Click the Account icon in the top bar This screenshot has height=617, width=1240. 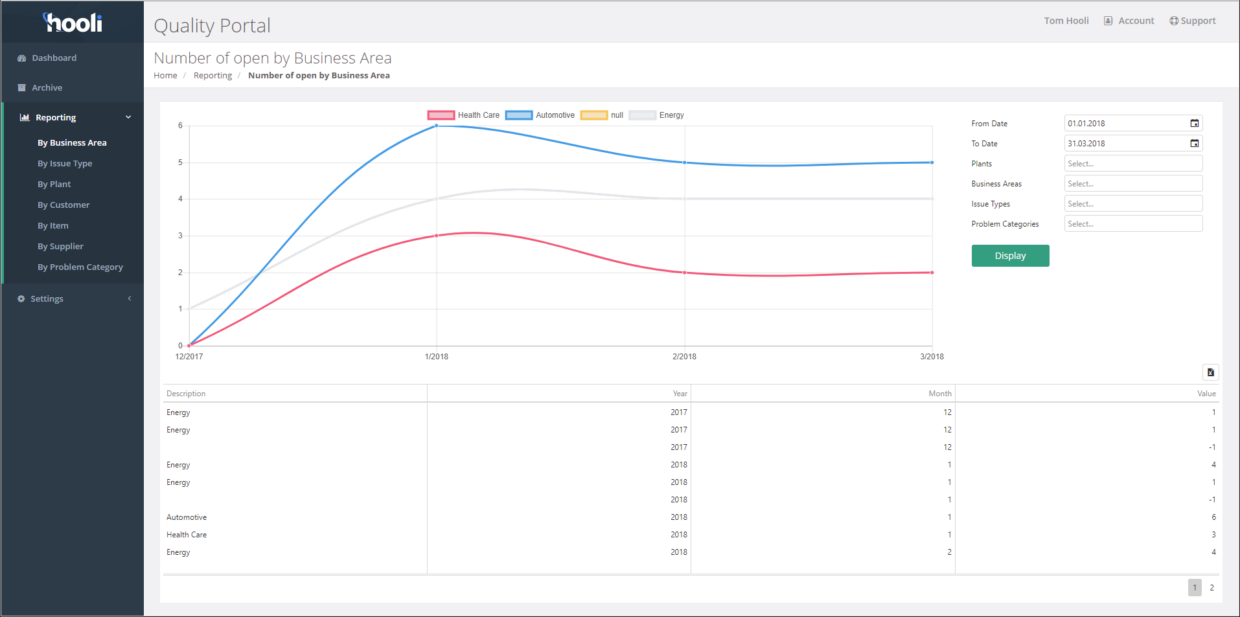(x=1110, y=20)
